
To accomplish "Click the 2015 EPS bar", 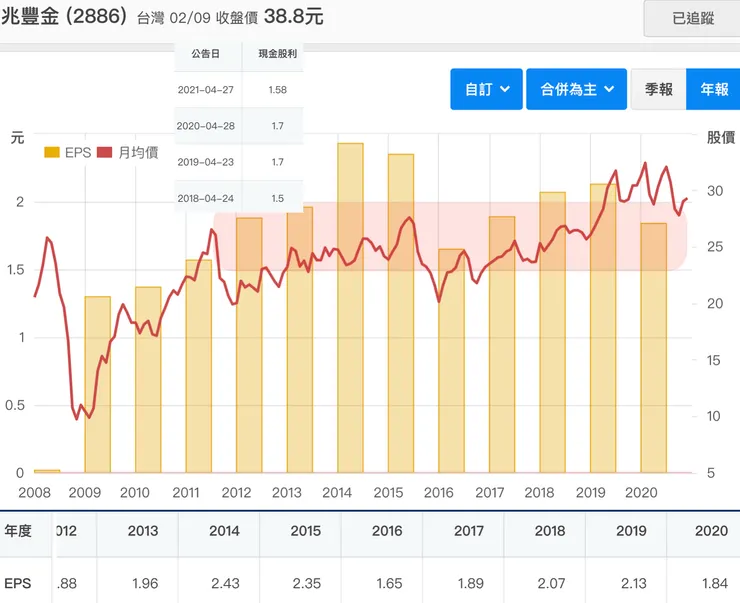I will click(401, 313).
